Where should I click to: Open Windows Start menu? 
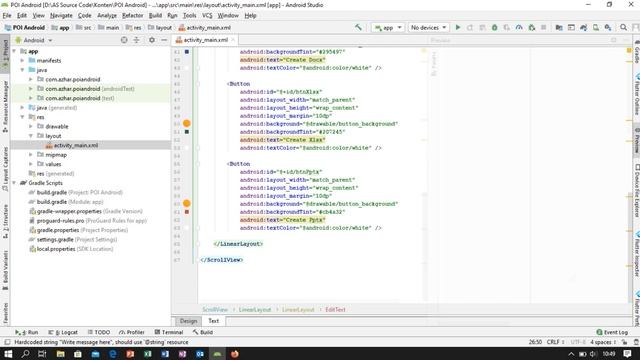8,354
